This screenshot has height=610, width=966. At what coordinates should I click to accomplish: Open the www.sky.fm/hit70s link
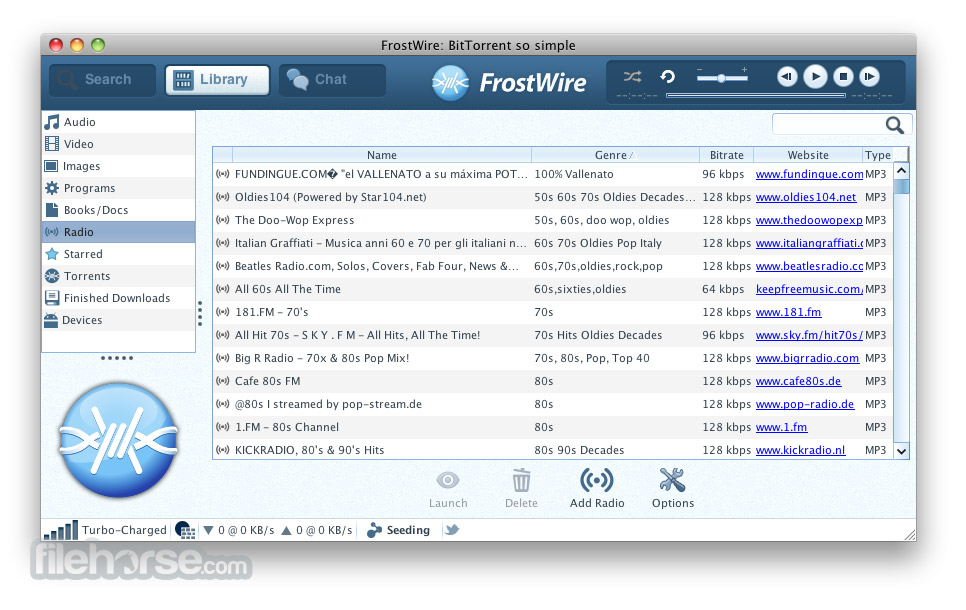click(809, 335)
